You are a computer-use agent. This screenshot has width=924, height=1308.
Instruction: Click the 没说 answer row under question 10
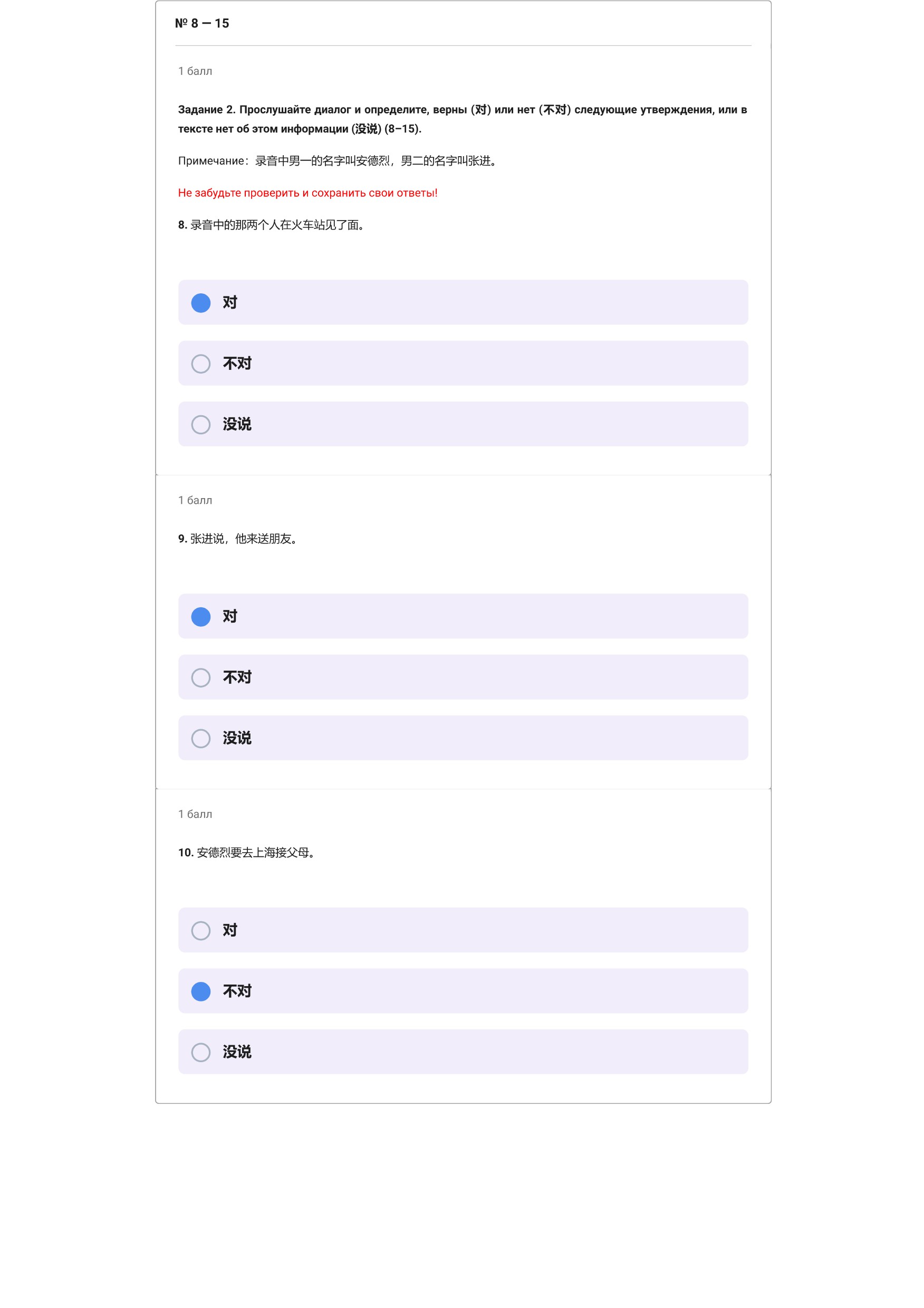point(463,1052)
